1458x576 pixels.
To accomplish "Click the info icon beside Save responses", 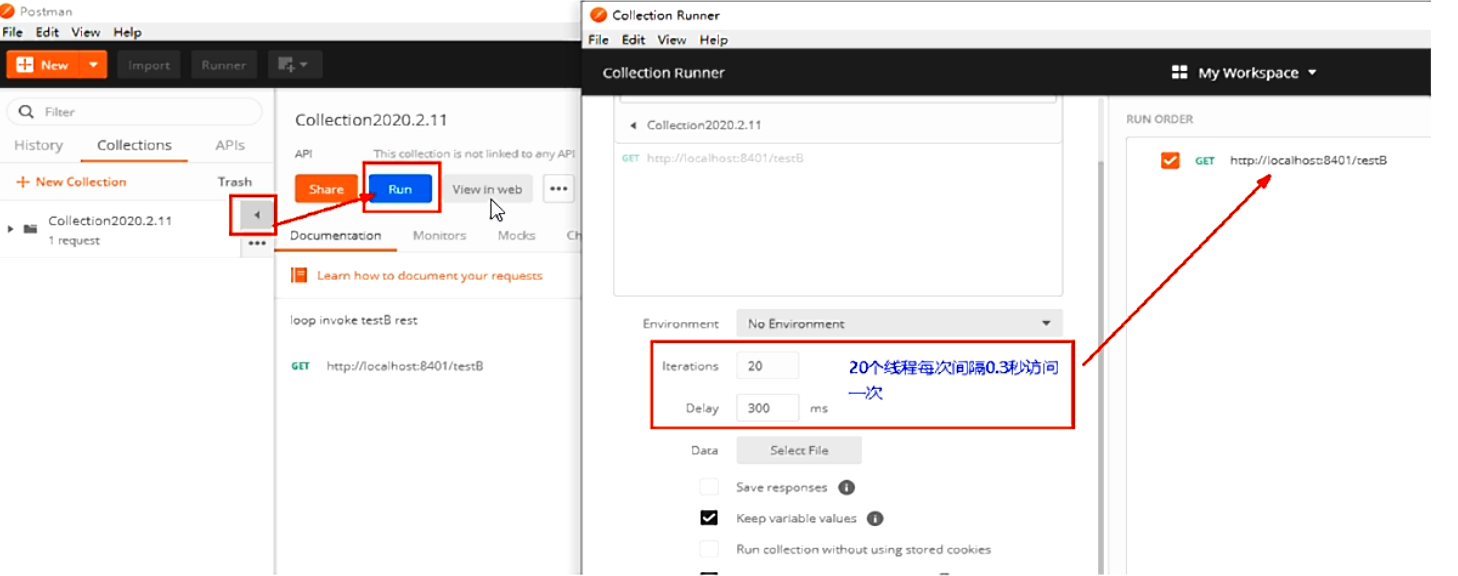I will 846,487.
